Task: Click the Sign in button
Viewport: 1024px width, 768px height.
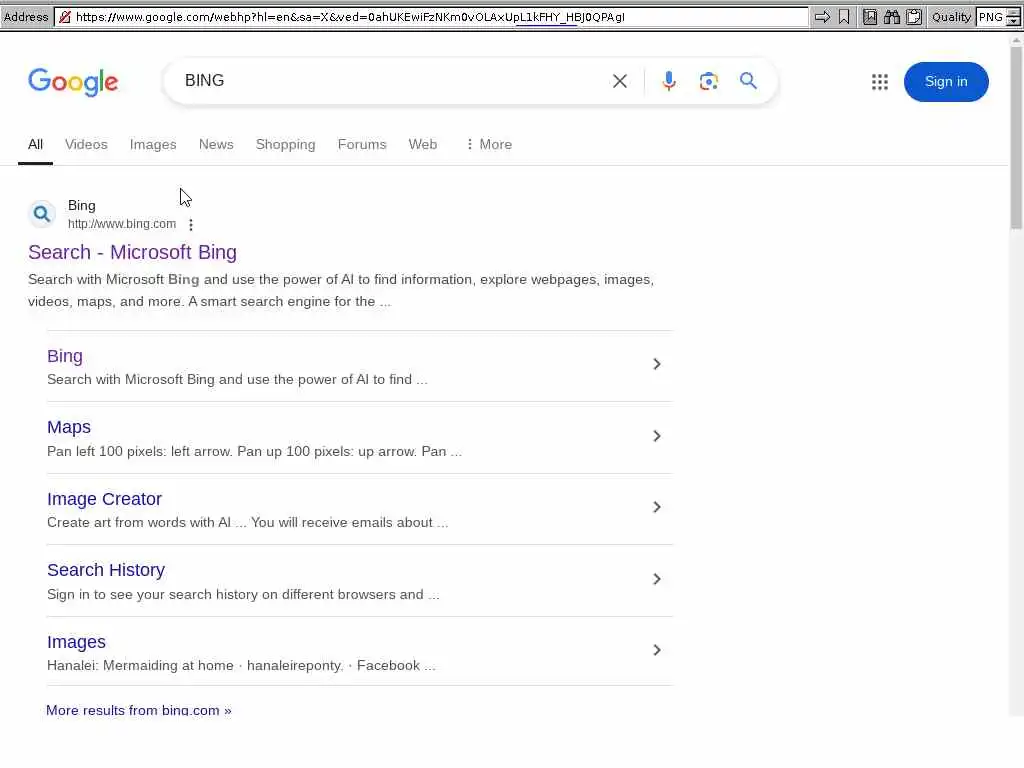Action: 946,82
